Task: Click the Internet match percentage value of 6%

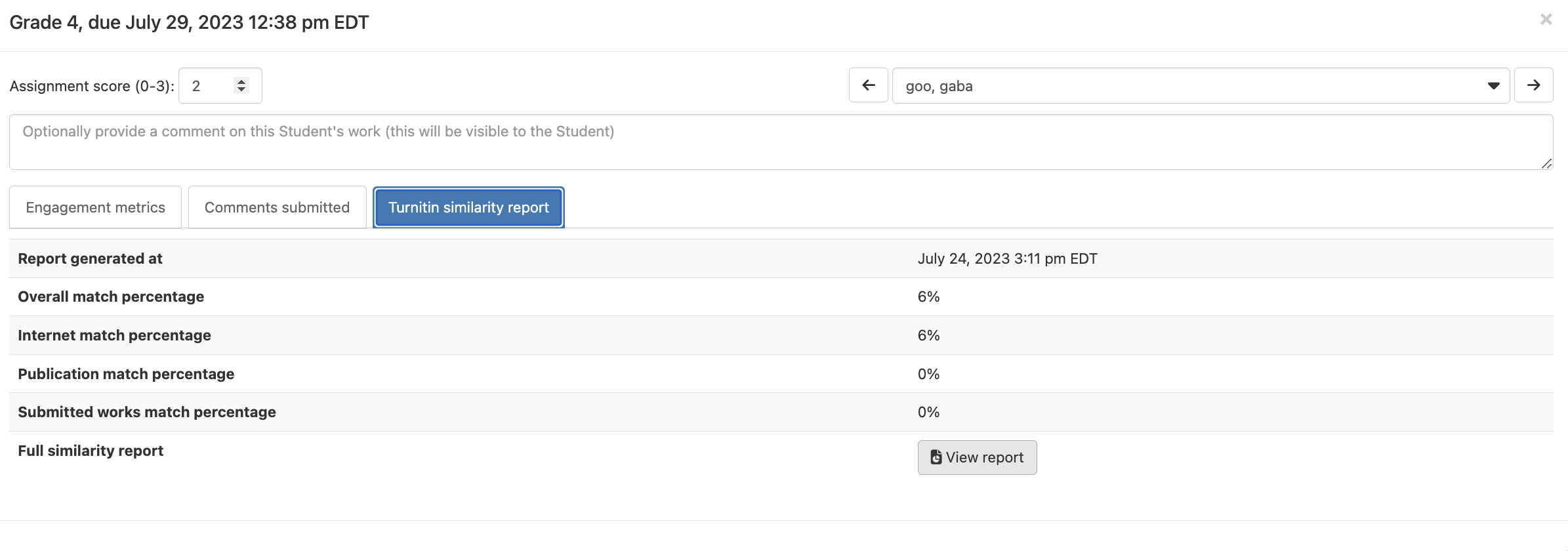Action: tap(928, 335)
